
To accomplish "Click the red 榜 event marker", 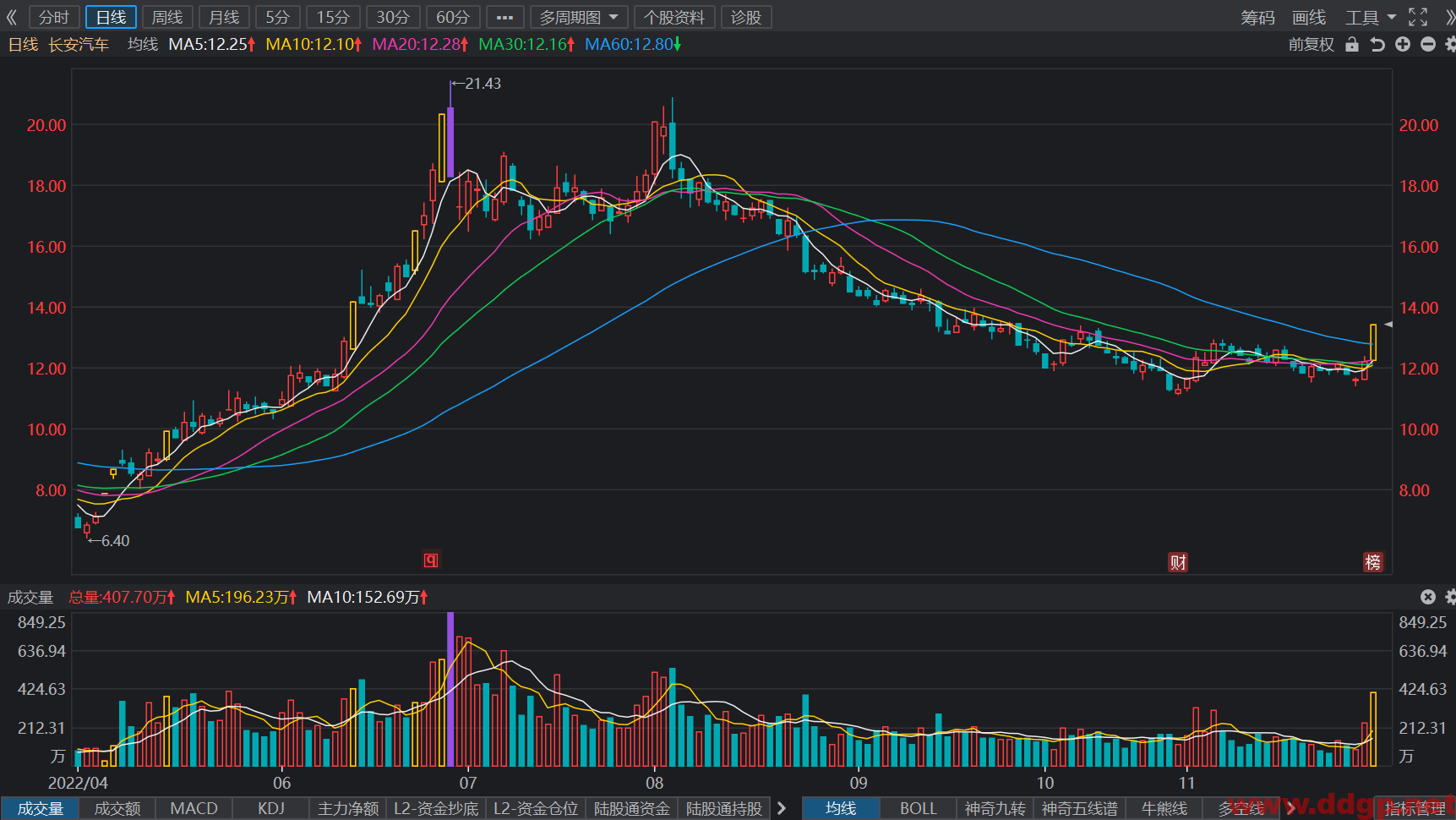I will 1373,562.
